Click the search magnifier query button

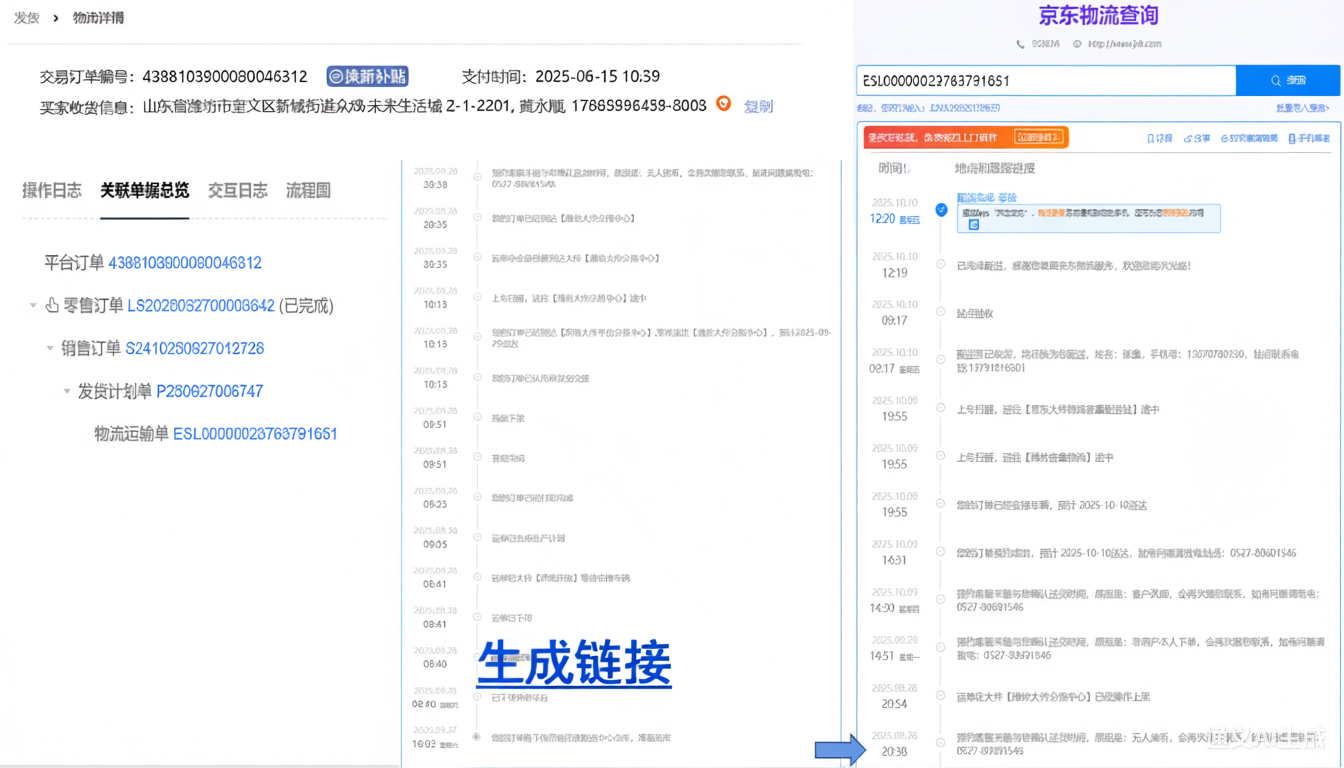[x=1287, y=81]
